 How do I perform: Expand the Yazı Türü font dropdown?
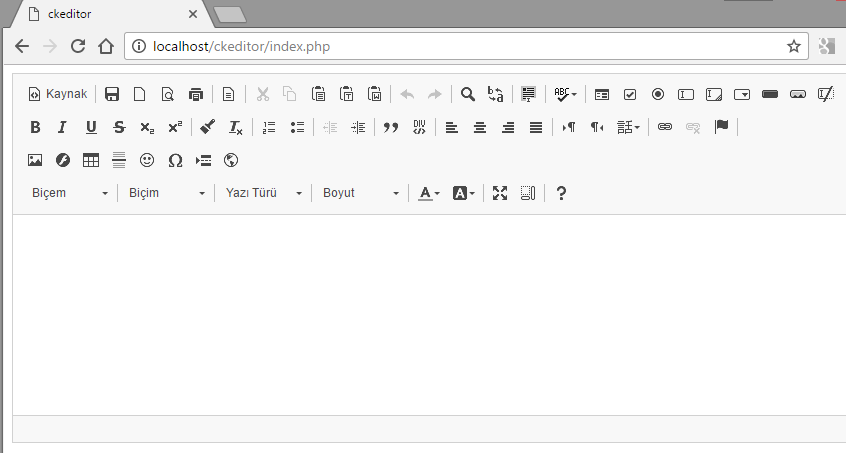(263, 193)
